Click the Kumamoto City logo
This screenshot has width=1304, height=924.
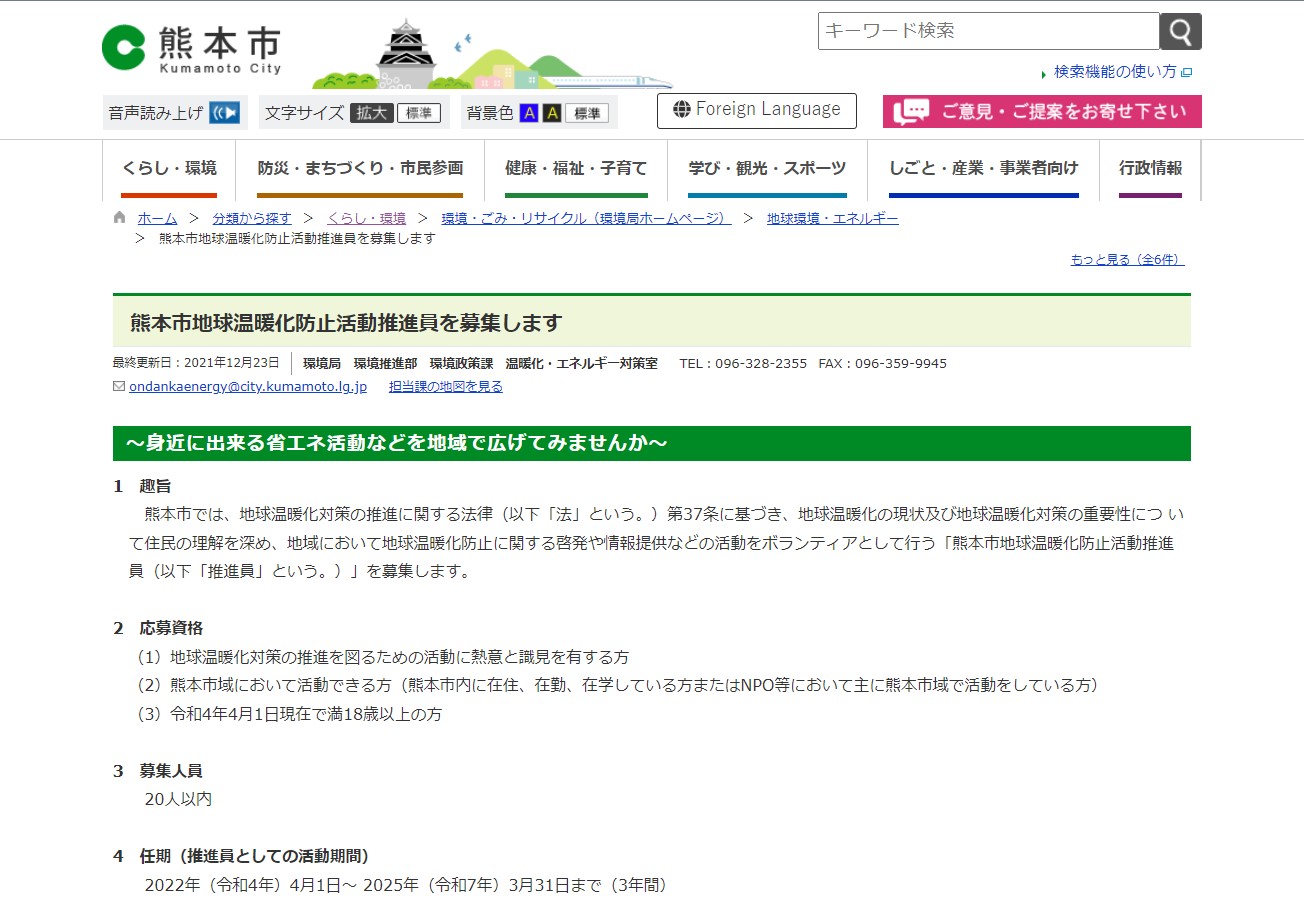pyautogui.click(x=192, y=48)
